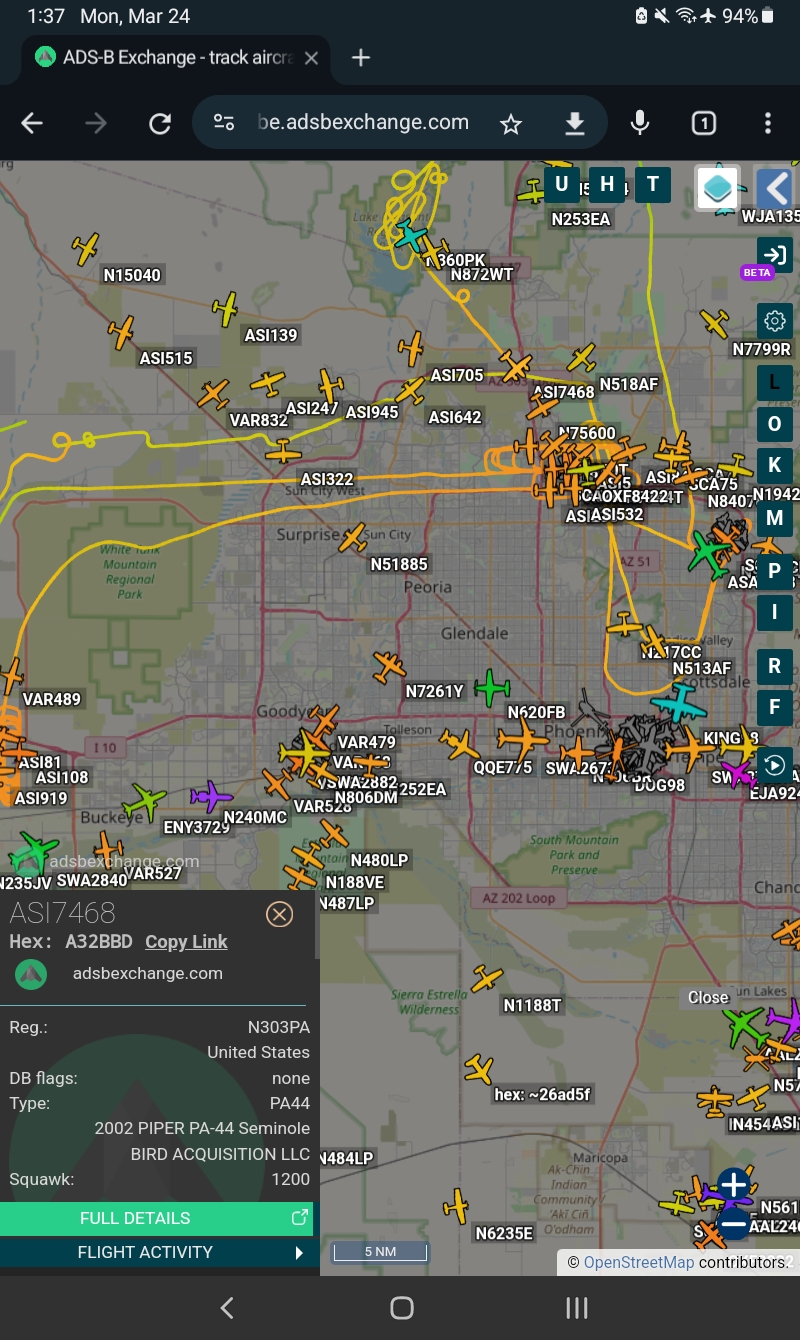Click the ASI7468 callsign heading
800x1340 pixels.
click(62, 913)
